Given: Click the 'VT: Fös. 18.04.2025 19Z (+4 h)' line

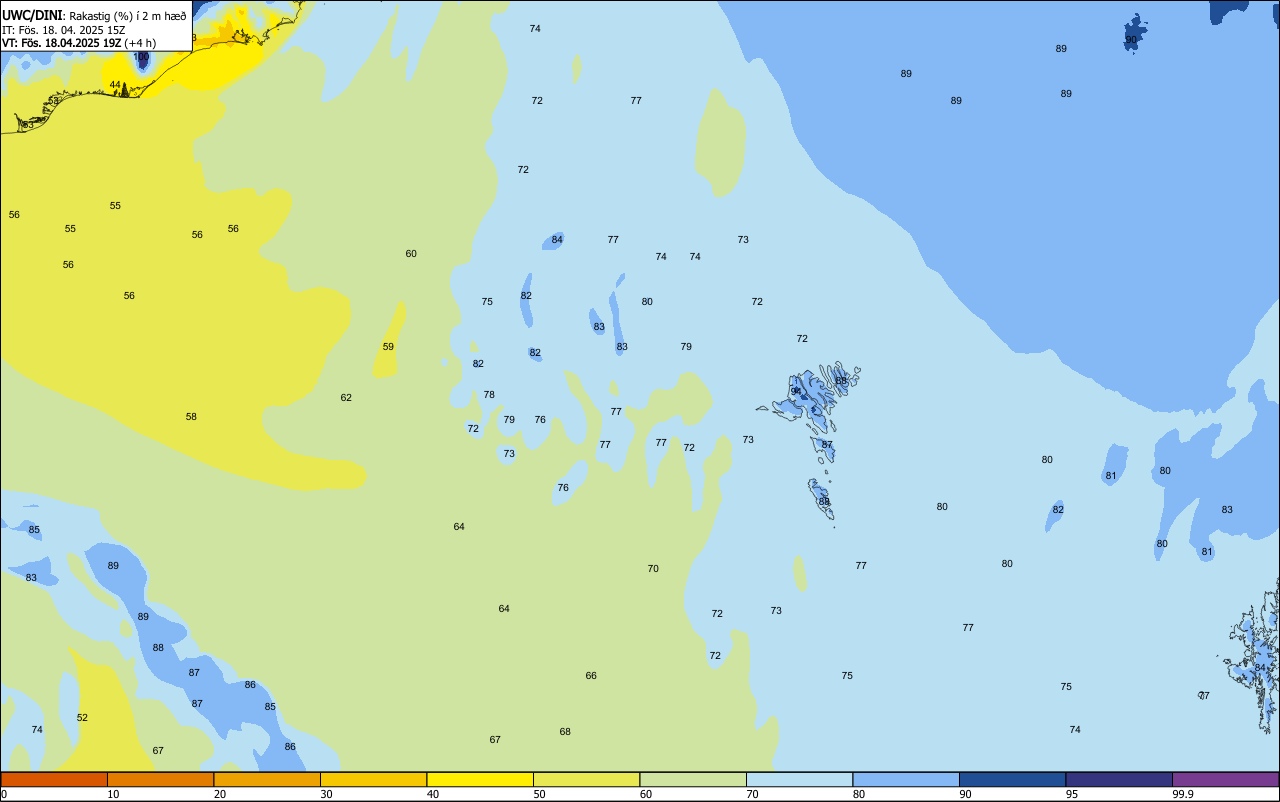Looking at the screenshot, I should pyautogui.click(x=79, y=43).
